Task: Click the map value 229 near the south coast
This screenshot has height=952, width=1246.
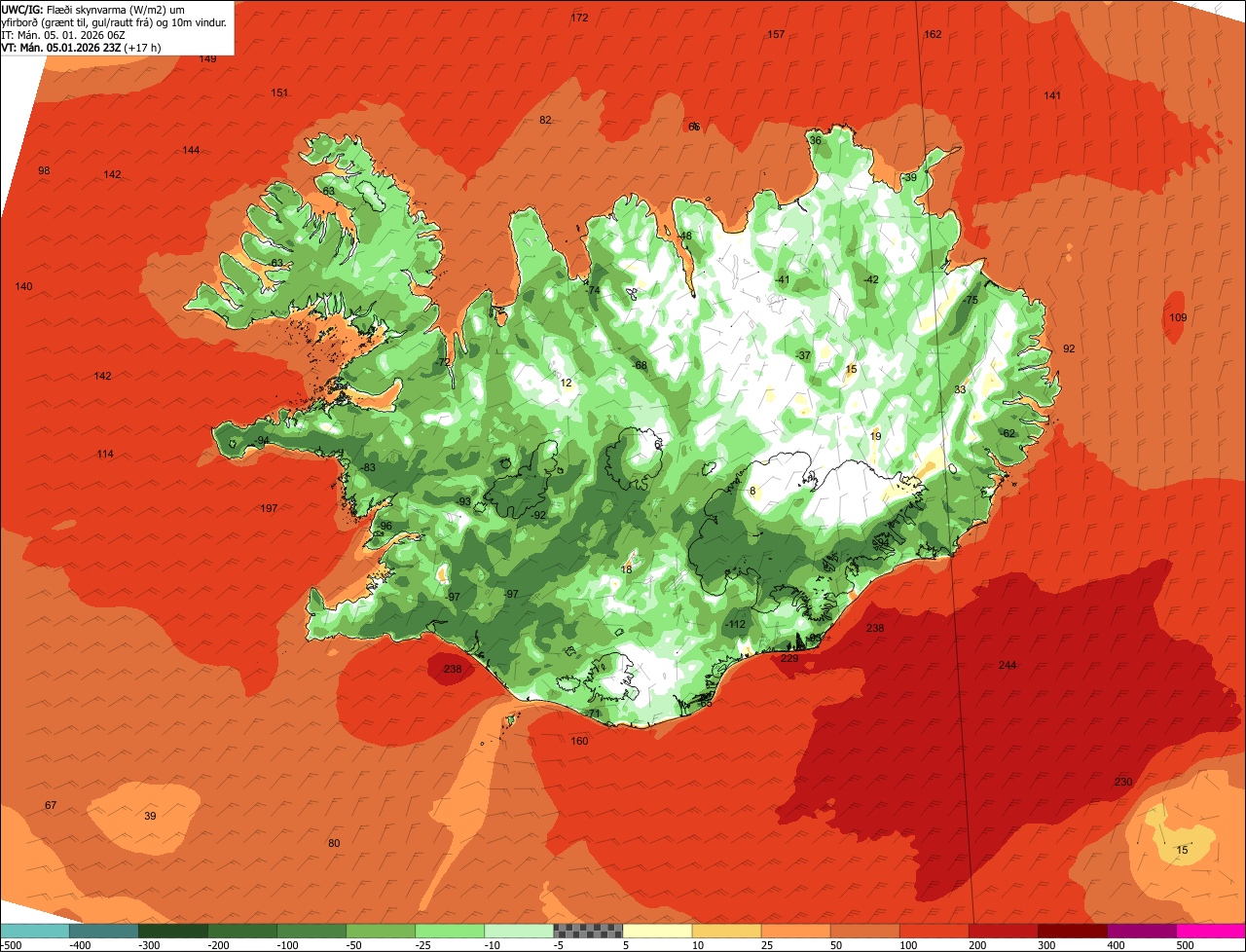Action: coord(789,659)
